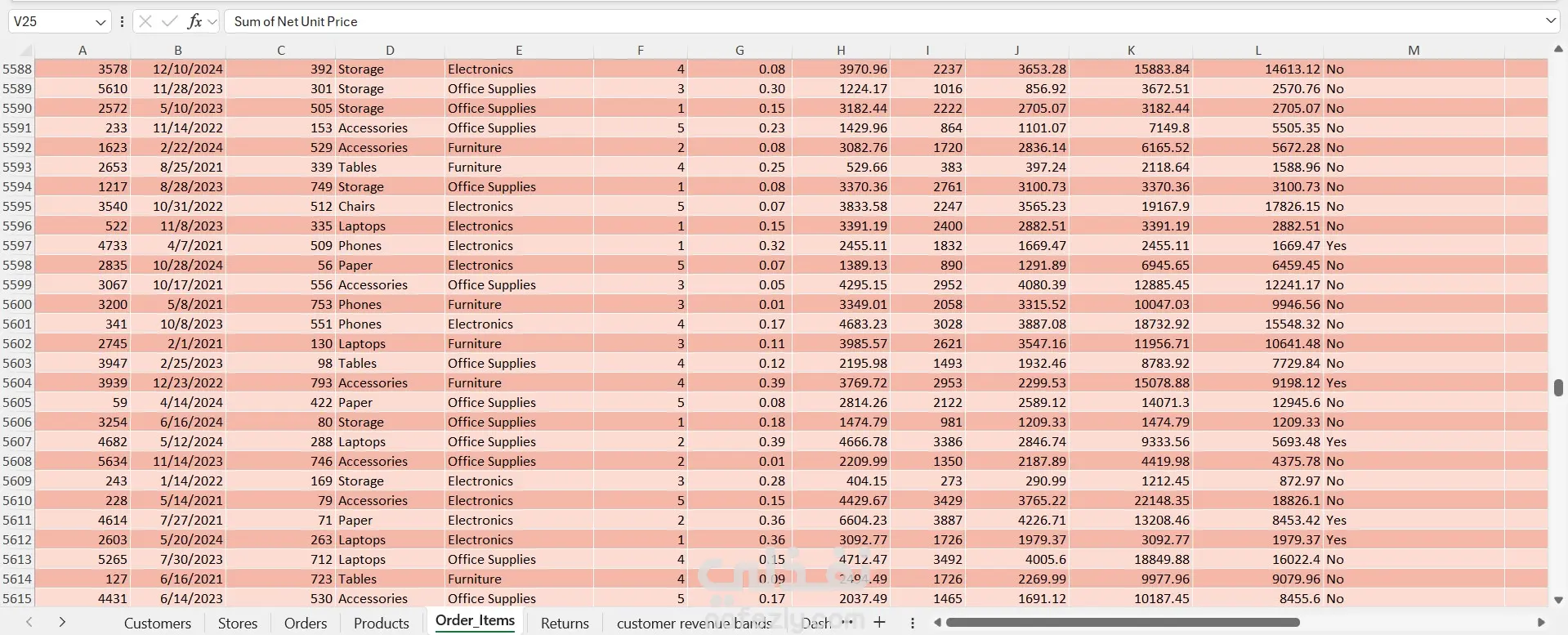
Task: Click cell with value 9198.12
Action: tap(1258, 382)
